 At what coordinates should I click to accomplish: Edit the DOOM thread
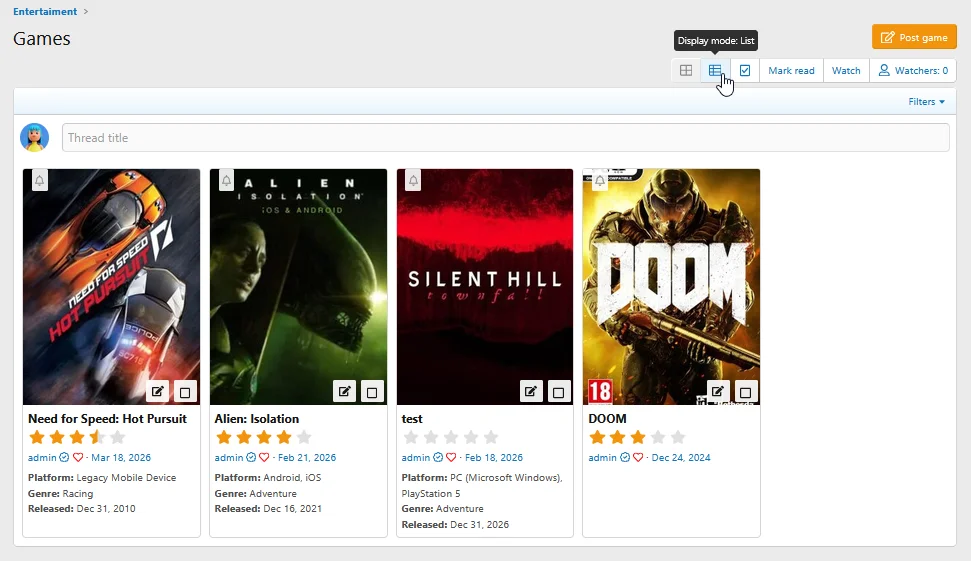pos(718,391)
